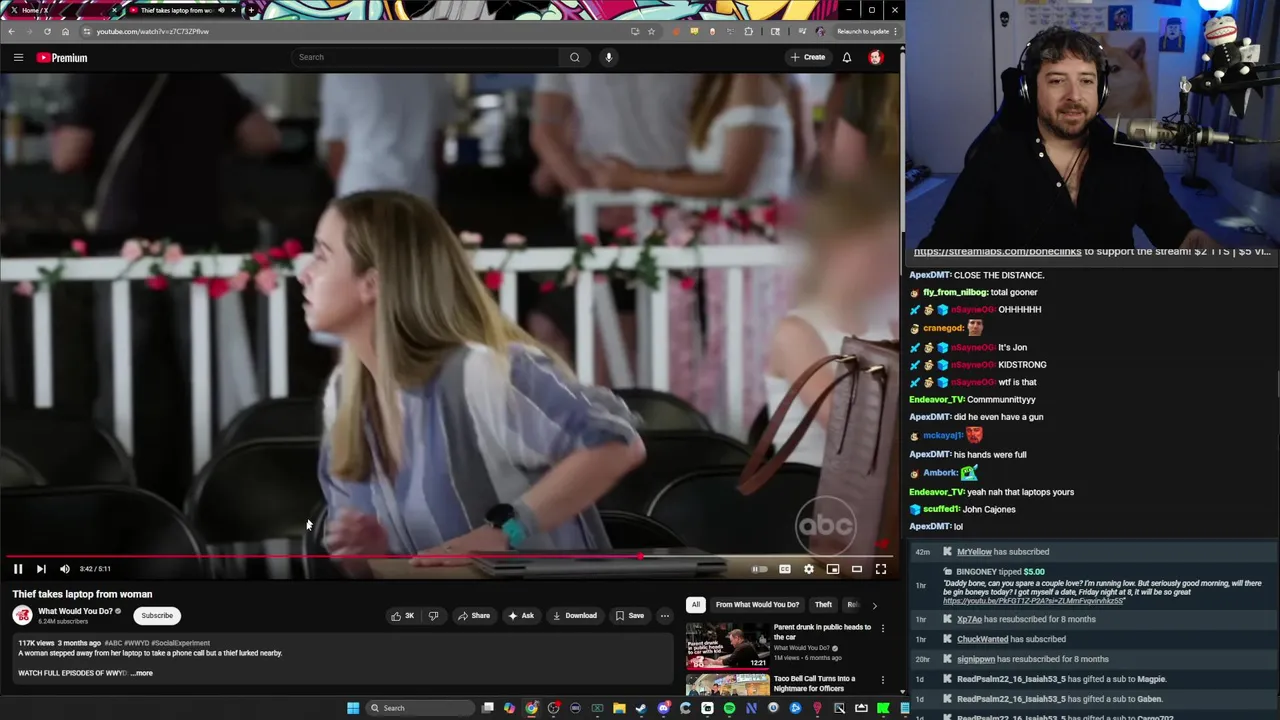Click the Ask button
Screen dimensions: 1280x720
tap(521, 616)
